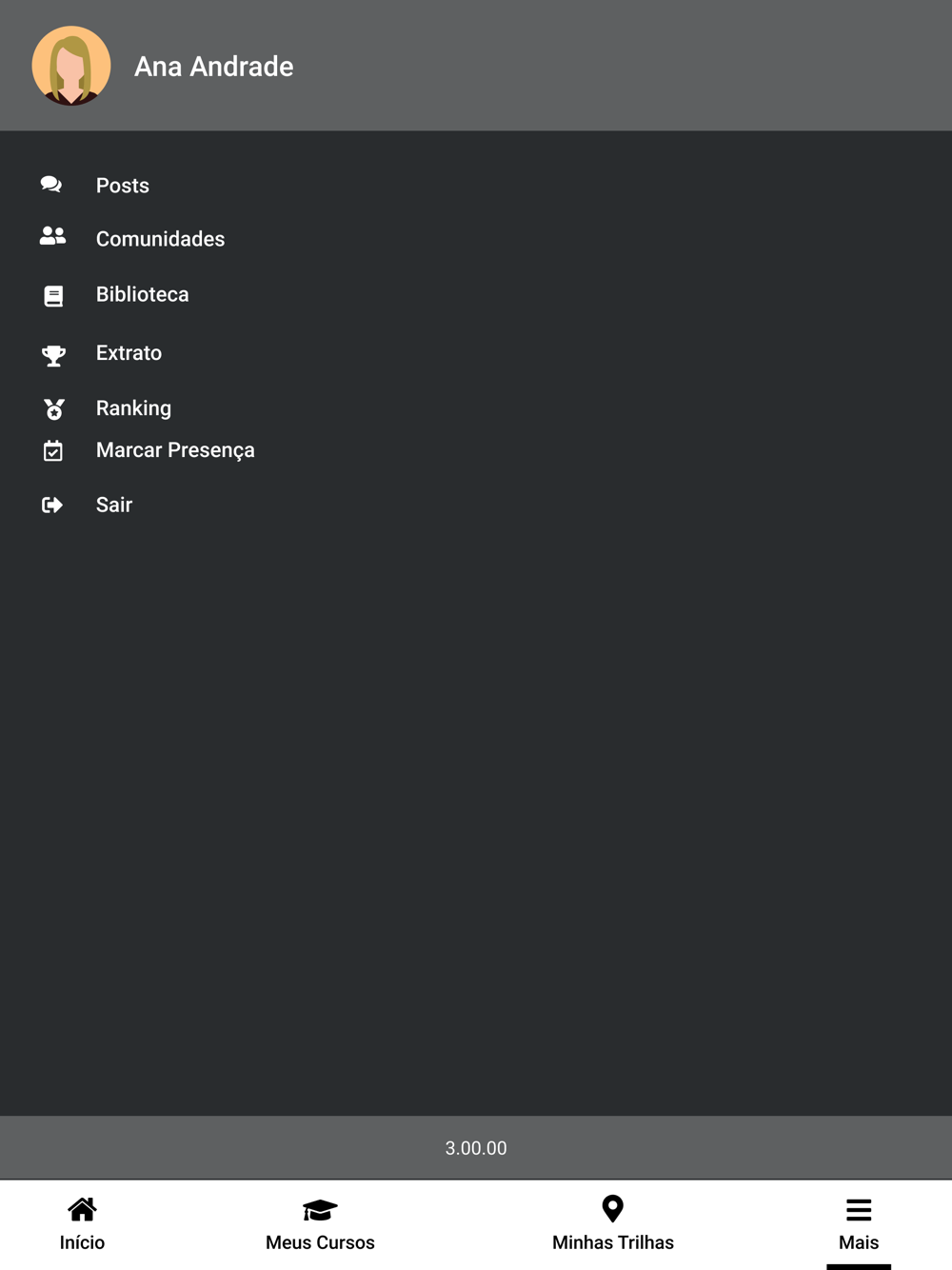Image resolution: width=952 pixels, height=1270 pixels.
Task: Click the Ana Andrade user name
Action: [214, 67]
